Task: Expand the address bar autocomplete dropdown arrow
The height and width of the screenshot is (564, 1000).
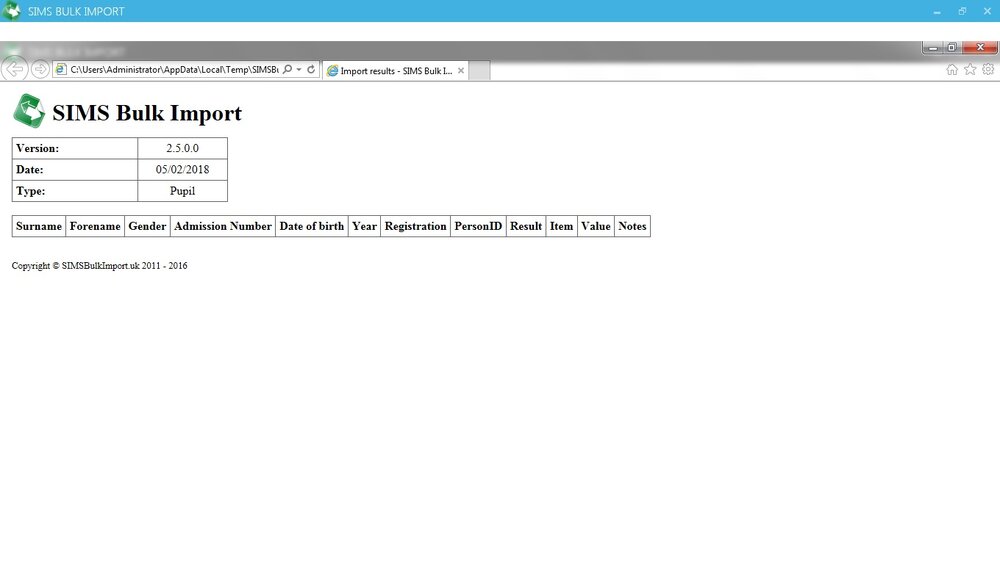Action: [x=298, y=70]
